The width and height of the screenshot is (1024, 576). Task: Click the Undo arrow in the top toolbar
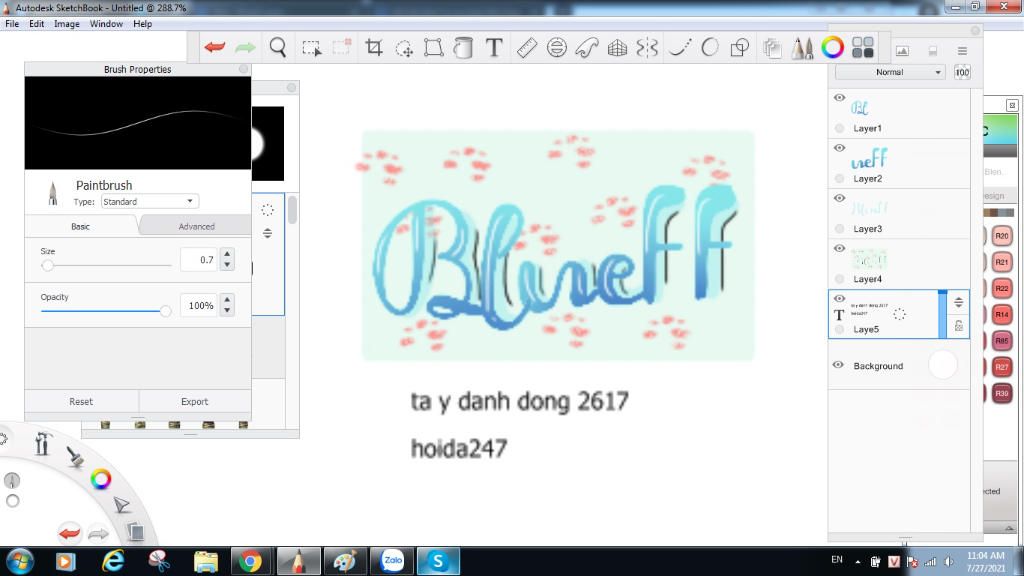point(214,47)
